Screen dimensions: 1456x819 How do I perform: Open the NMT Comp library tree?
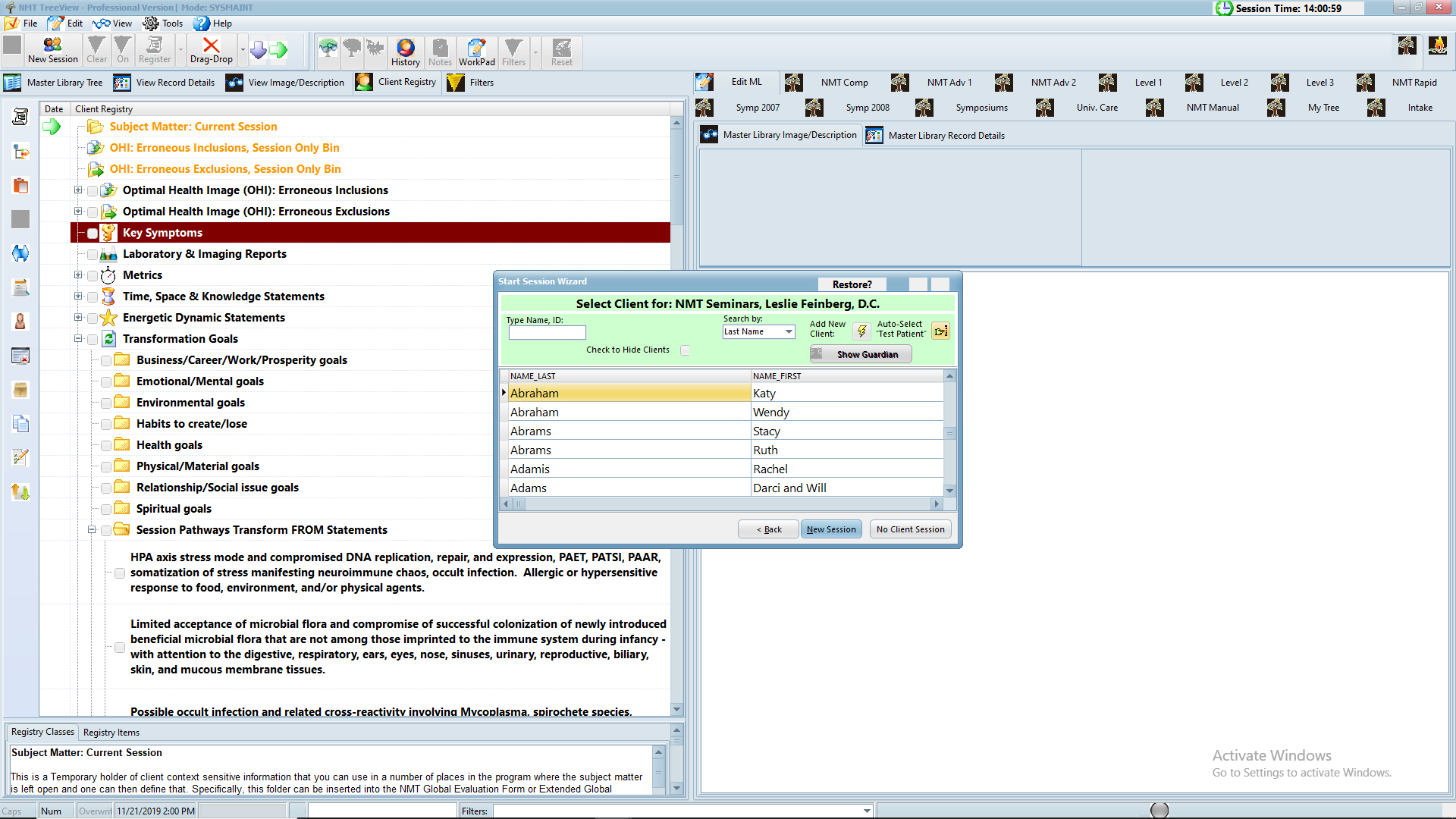tap(844, 83)
